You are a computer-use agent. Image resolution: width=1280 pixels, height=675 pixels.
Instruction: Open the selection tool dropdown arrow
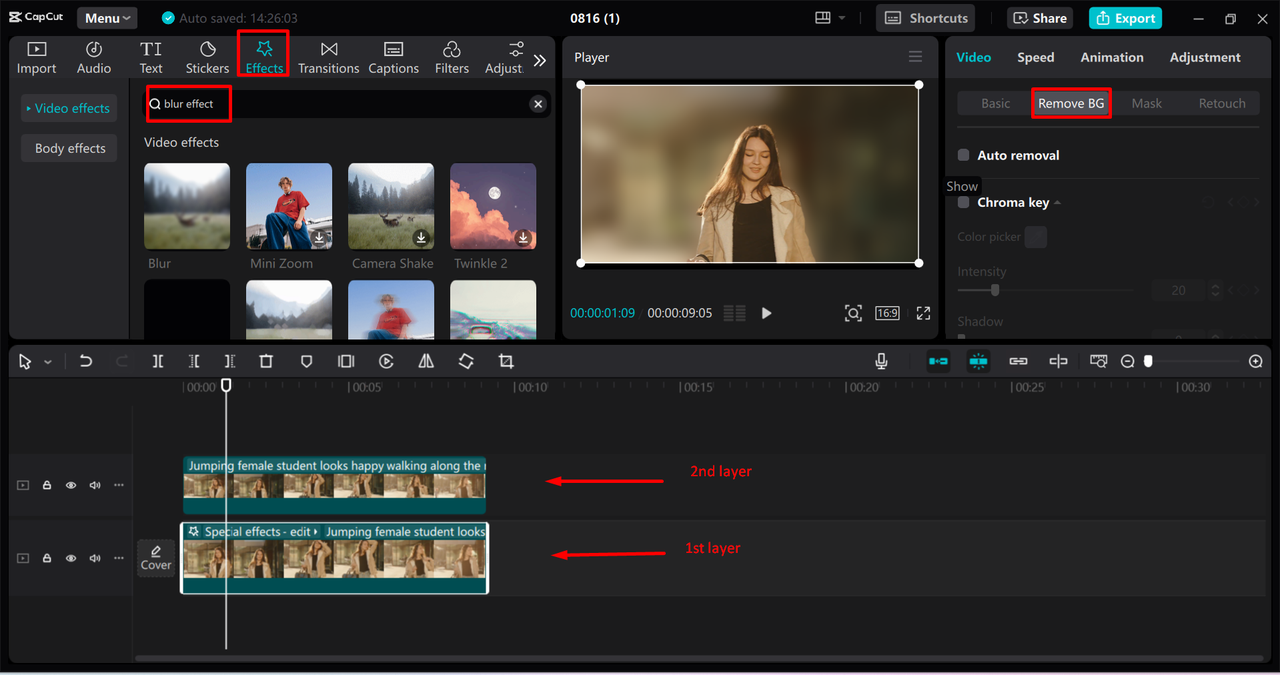coord(48,362)
